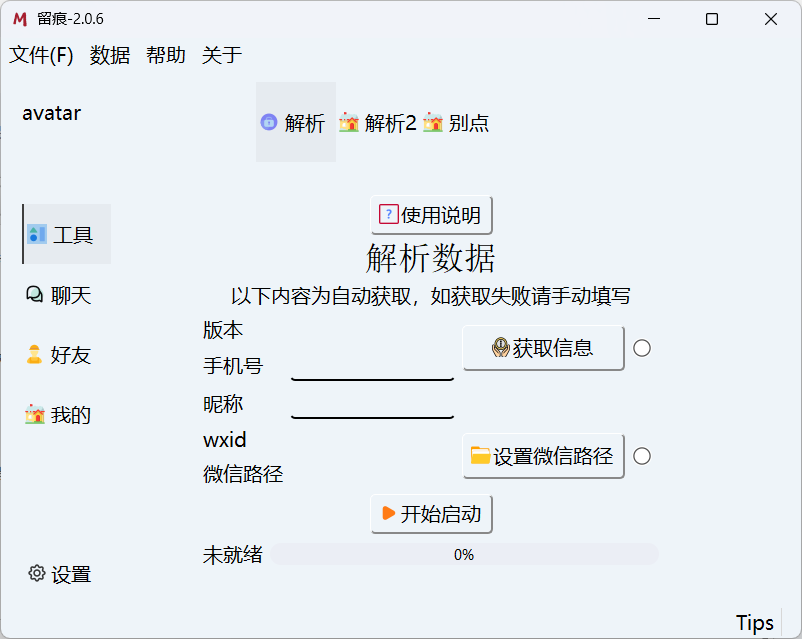Open the 别点 tab
The height and width of the screenshot is (639, 802).
pos(457,123)
